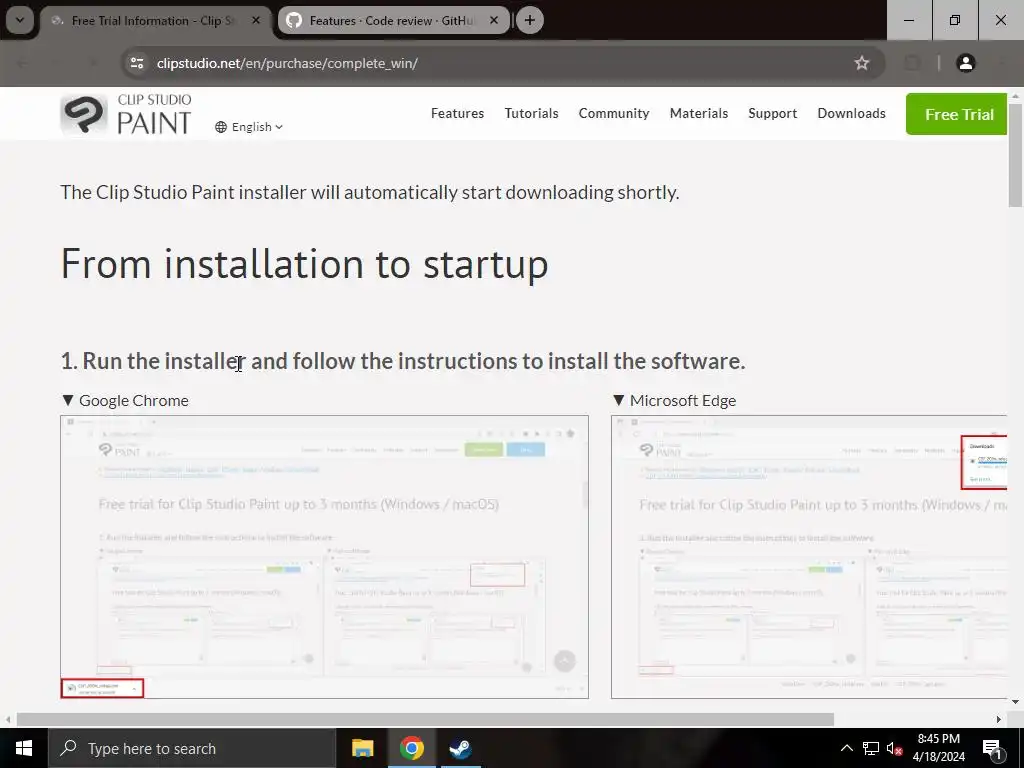This screenshot has width=1024, height=768.
Task: View site information icon in address bar
Action: click(137, 63)
